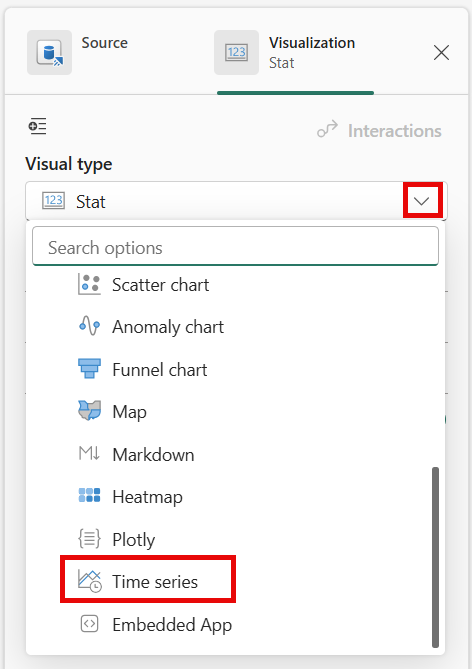The width and height of the screenshot is (472, 669).
Task: Click the Map visual icon
Action: click(x=90, y=411)
